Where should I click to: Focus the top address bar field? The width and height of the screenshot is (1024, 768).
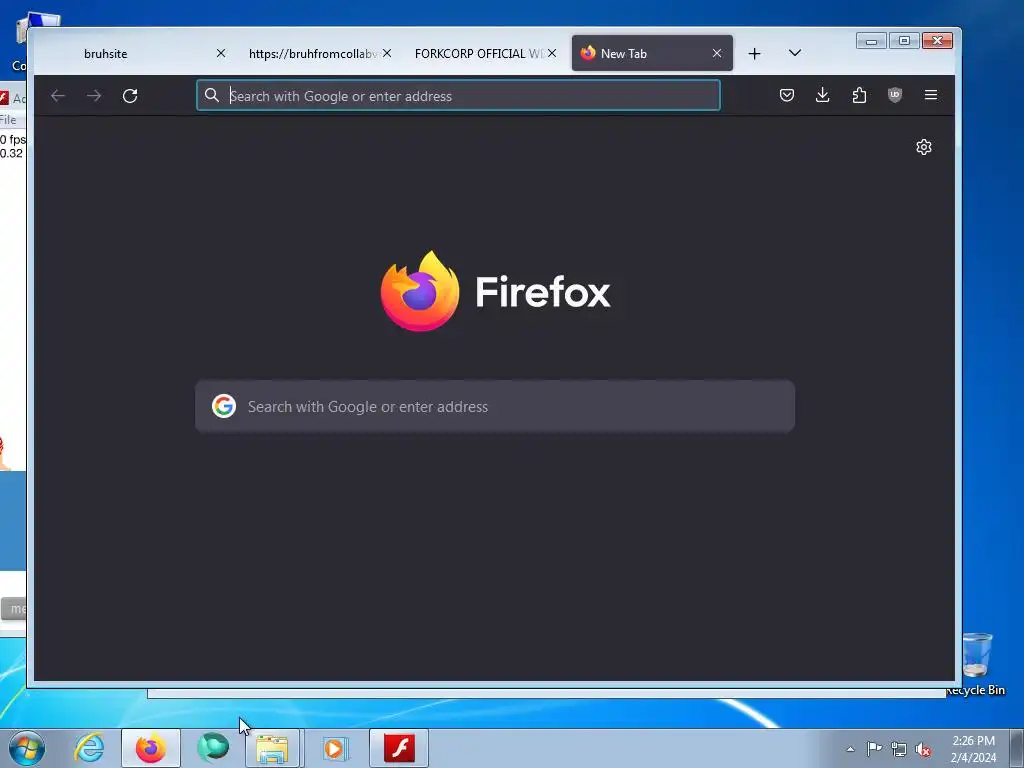pyautogui.click(x=458, y=95)
